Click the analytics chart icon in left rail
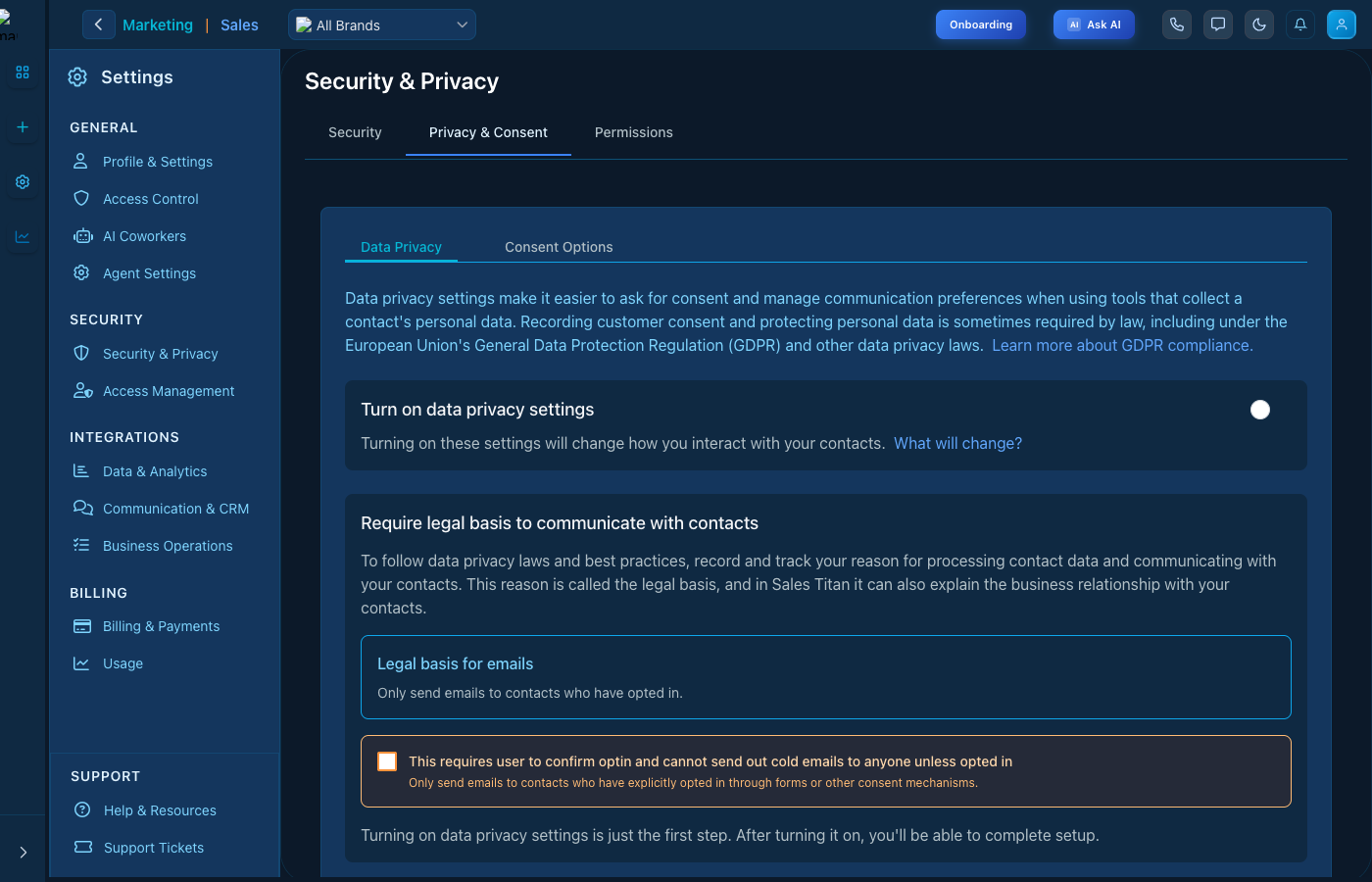The width and height of the screenshot is (1372, 882). (x=23, y=237)
